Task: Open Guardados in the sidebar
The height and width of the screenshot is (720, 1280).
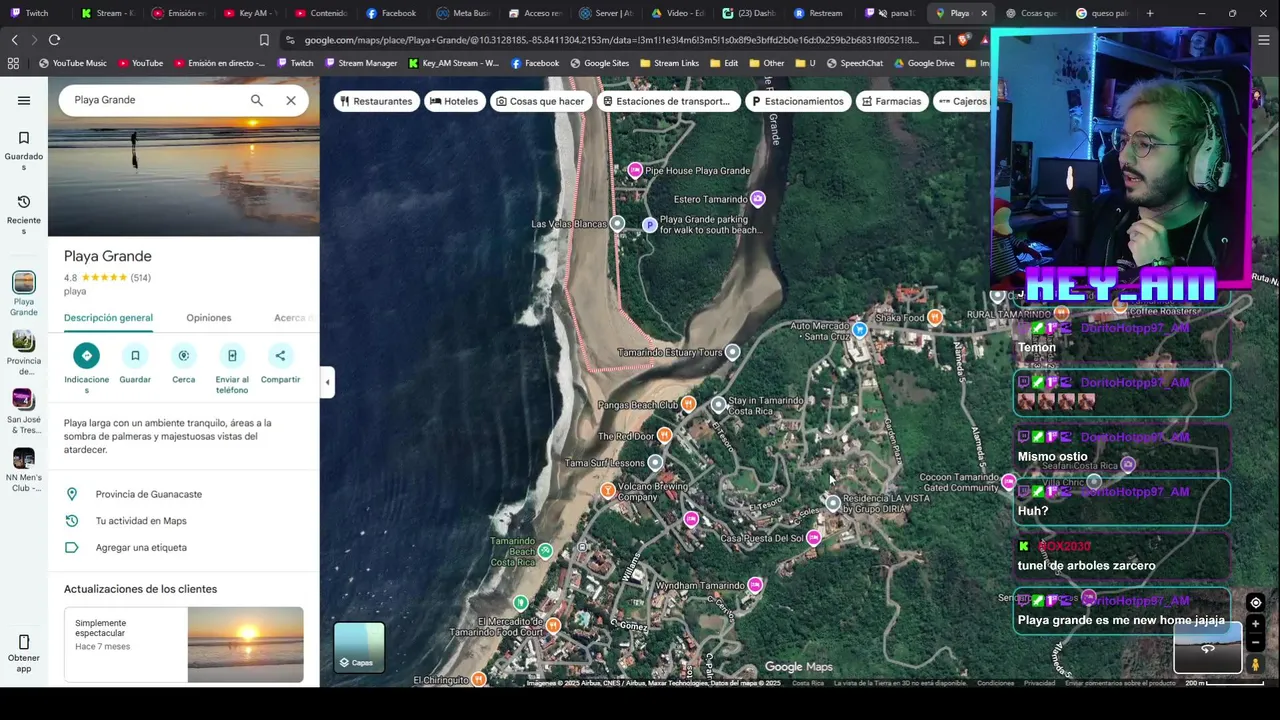Action: (24, 150)
